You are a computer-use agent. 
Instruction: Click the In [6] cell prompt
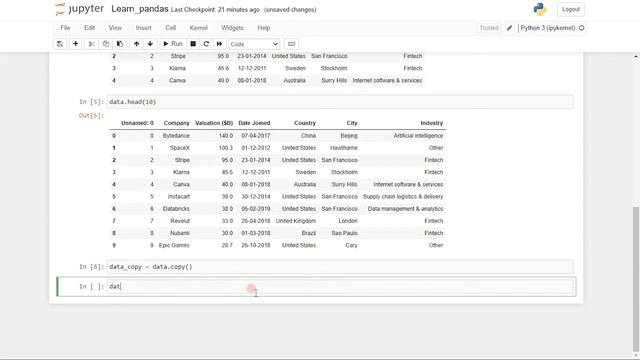[91, 267]
